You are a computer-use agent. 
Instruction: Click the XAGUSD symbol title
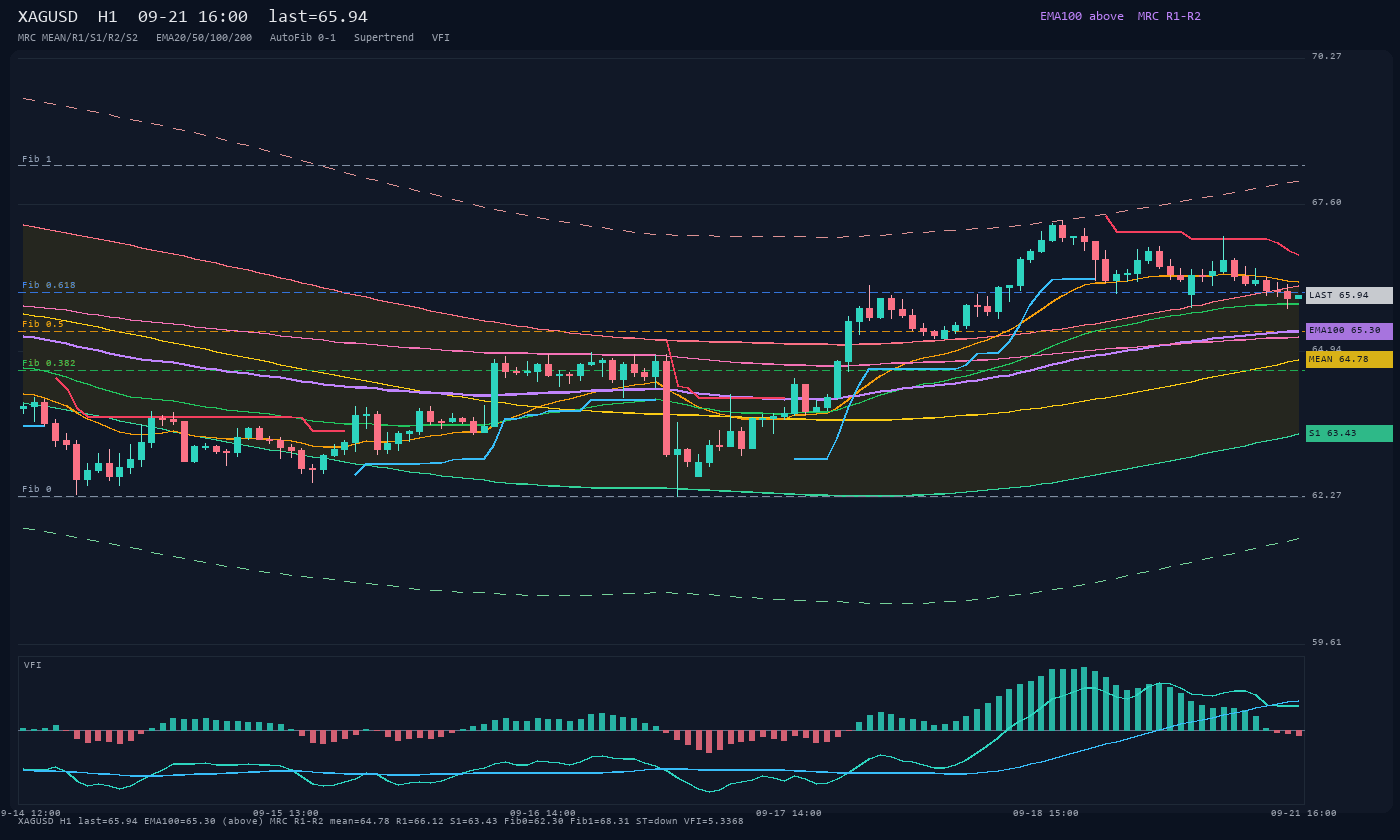(47, 17)
